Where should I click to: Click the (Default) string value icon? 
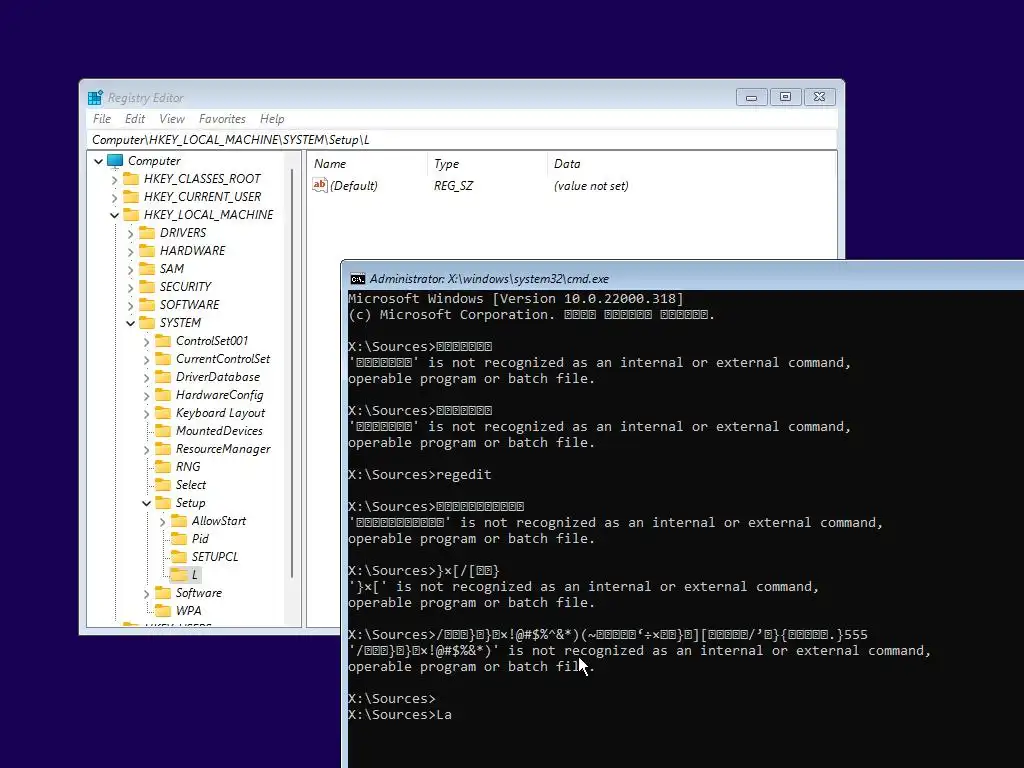(x=319, y=185)
